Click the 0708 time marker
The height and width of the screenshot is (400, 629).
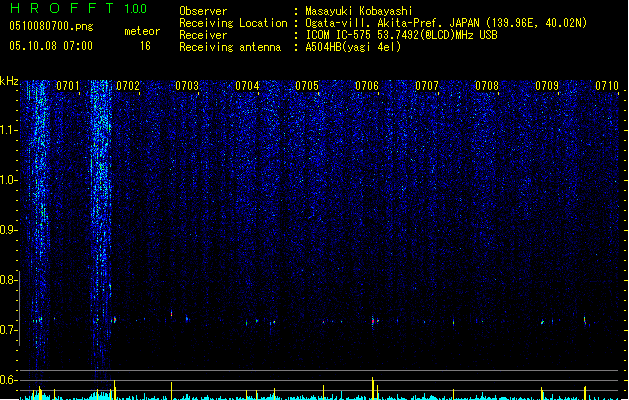(x=487, y=86)
